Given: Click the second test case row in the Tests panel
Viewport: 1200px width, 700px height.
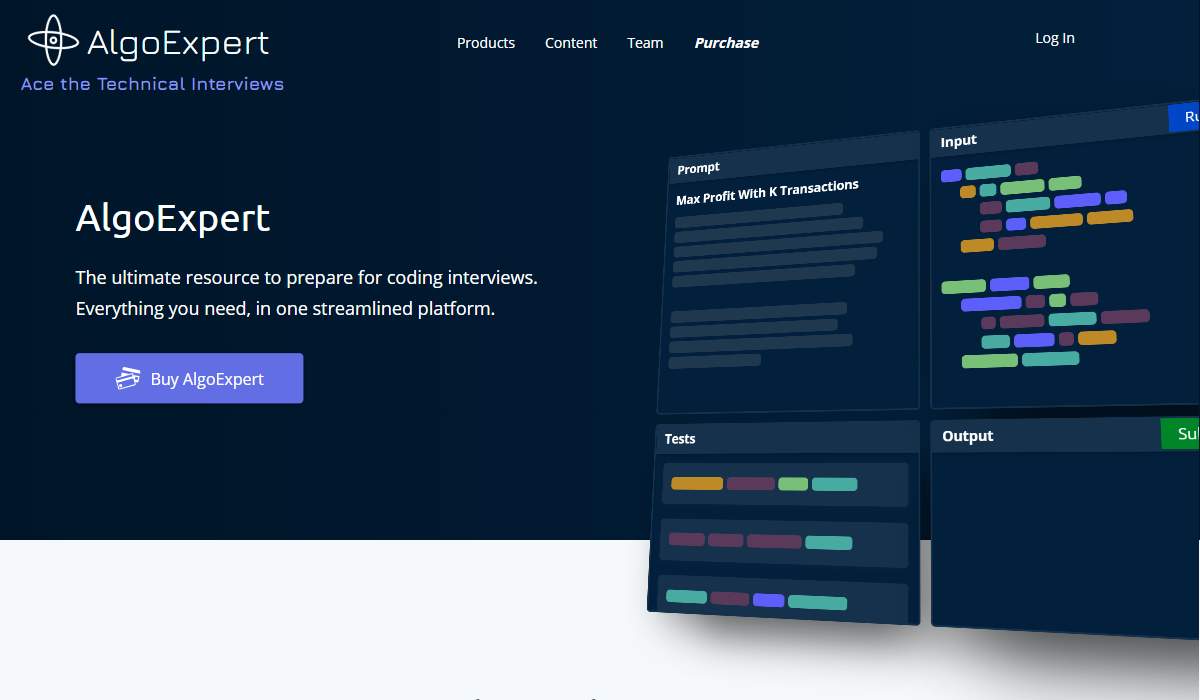Looking at the screenshot, I should [784, 541].
